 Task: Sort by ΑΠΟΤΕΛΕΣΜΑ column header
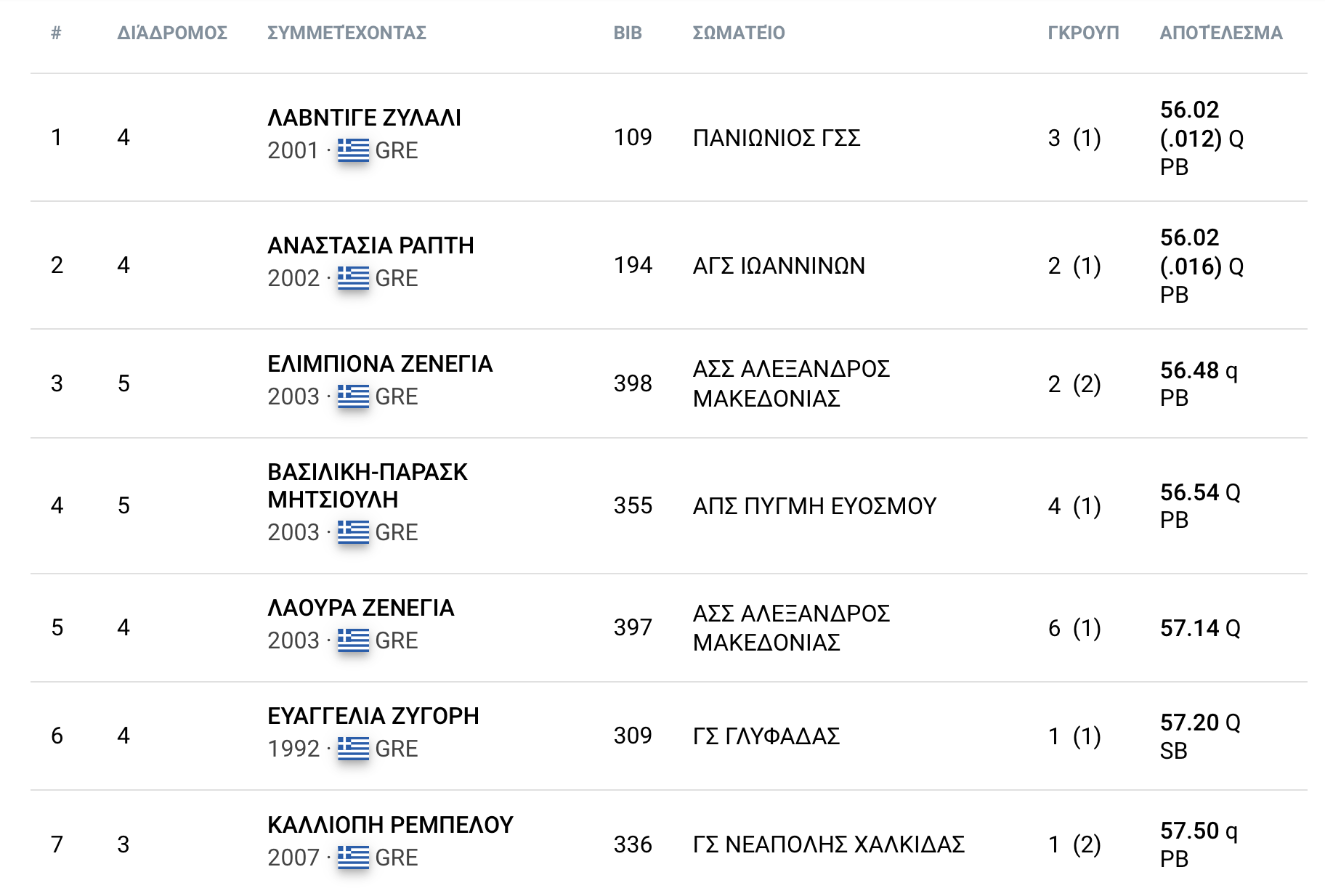pos(1220,33)
